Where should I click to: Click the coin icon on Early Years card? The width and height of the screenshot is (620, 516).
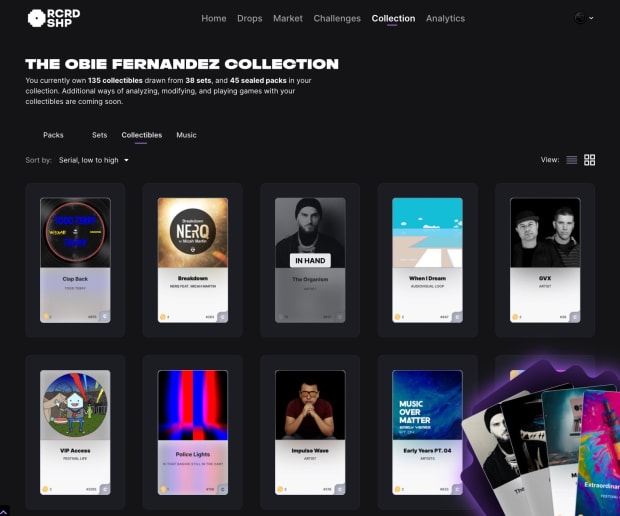[x=397, y=489]
